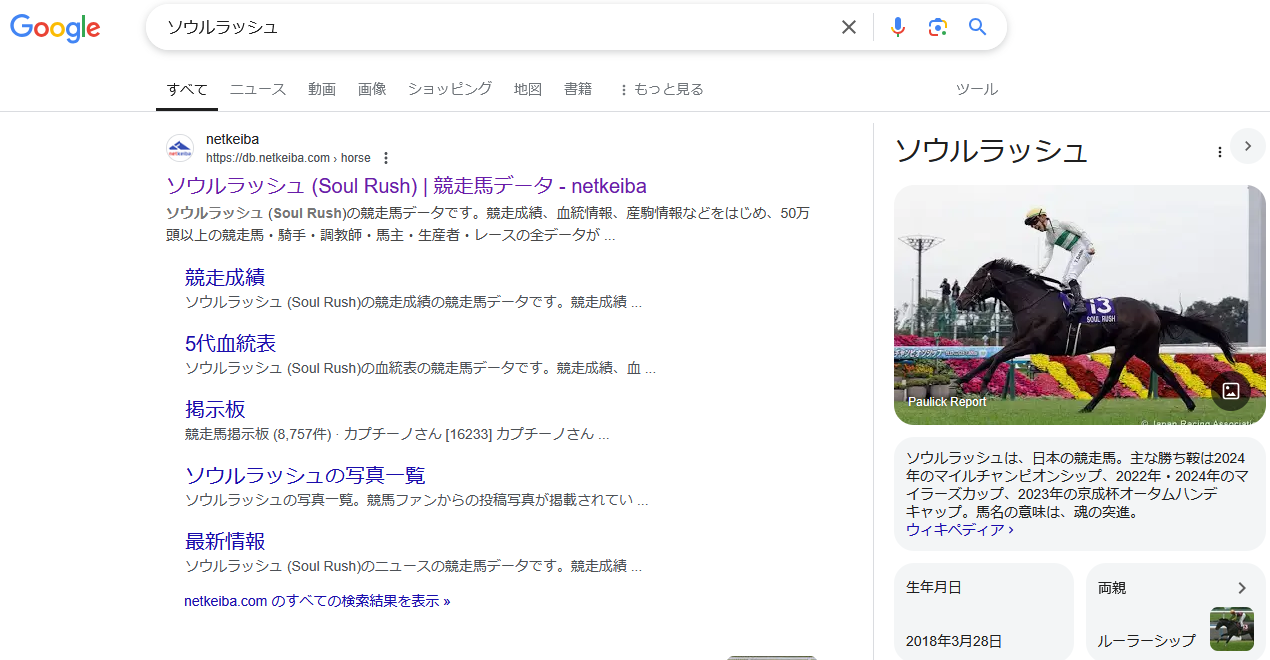Image resolution: width=1270 pixels, height=660 pixels.
Task: Expand the もっと見る menu
Action: click(661, 89)
